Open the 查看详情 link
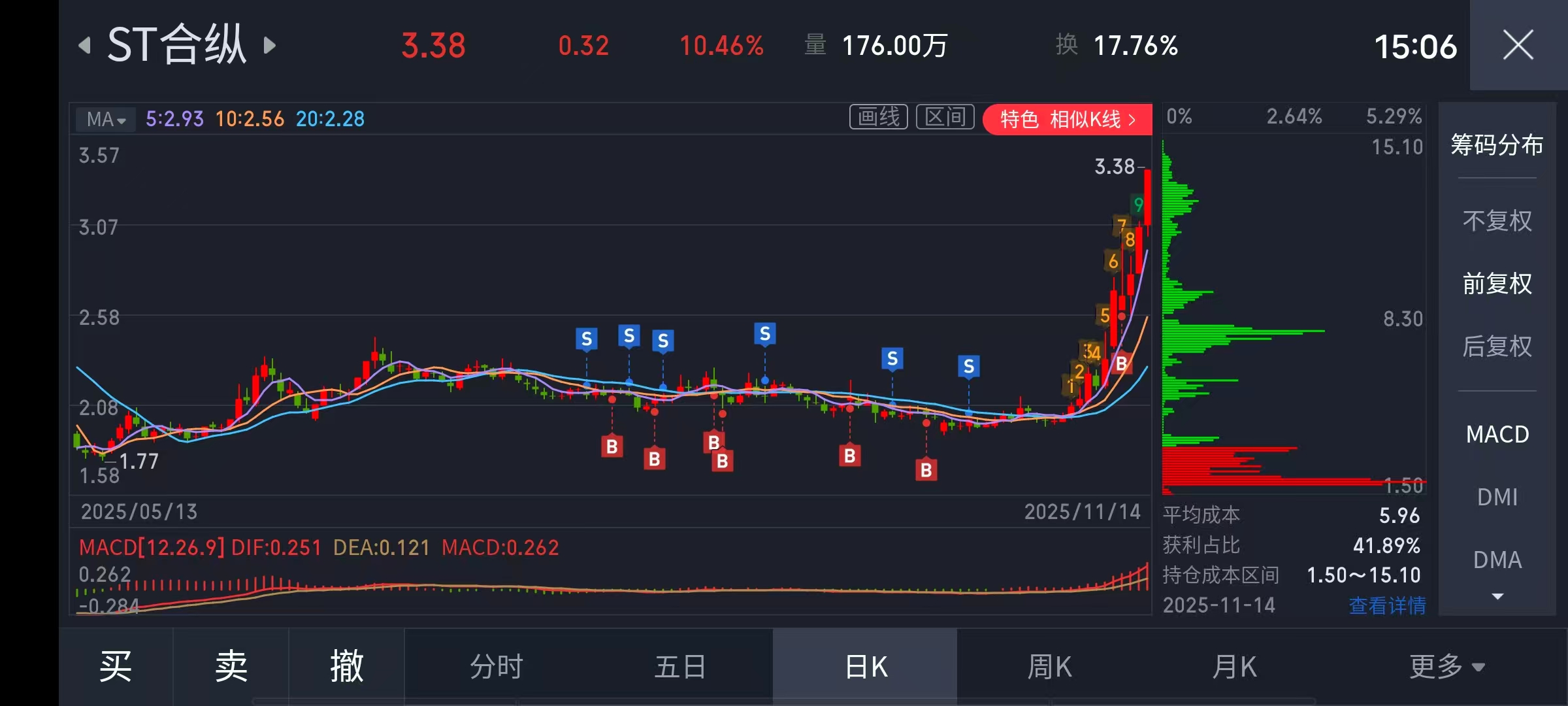 [x=1386, y=605]
